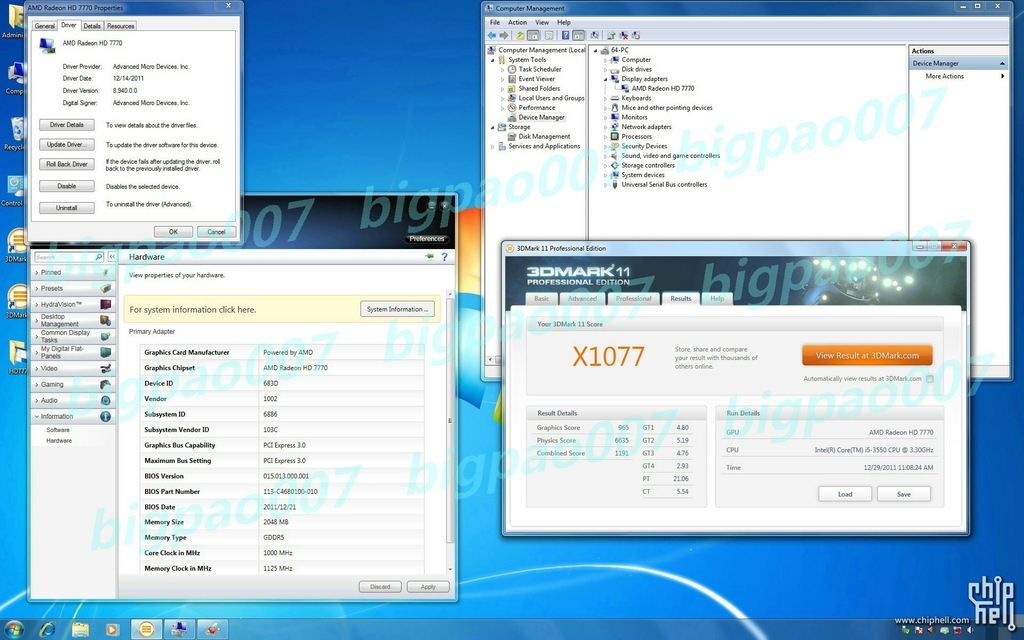Click the Device Manager icon in tree
Image resolution: width=1024 pixels, height=640 pixels.
tap(512, 118)
